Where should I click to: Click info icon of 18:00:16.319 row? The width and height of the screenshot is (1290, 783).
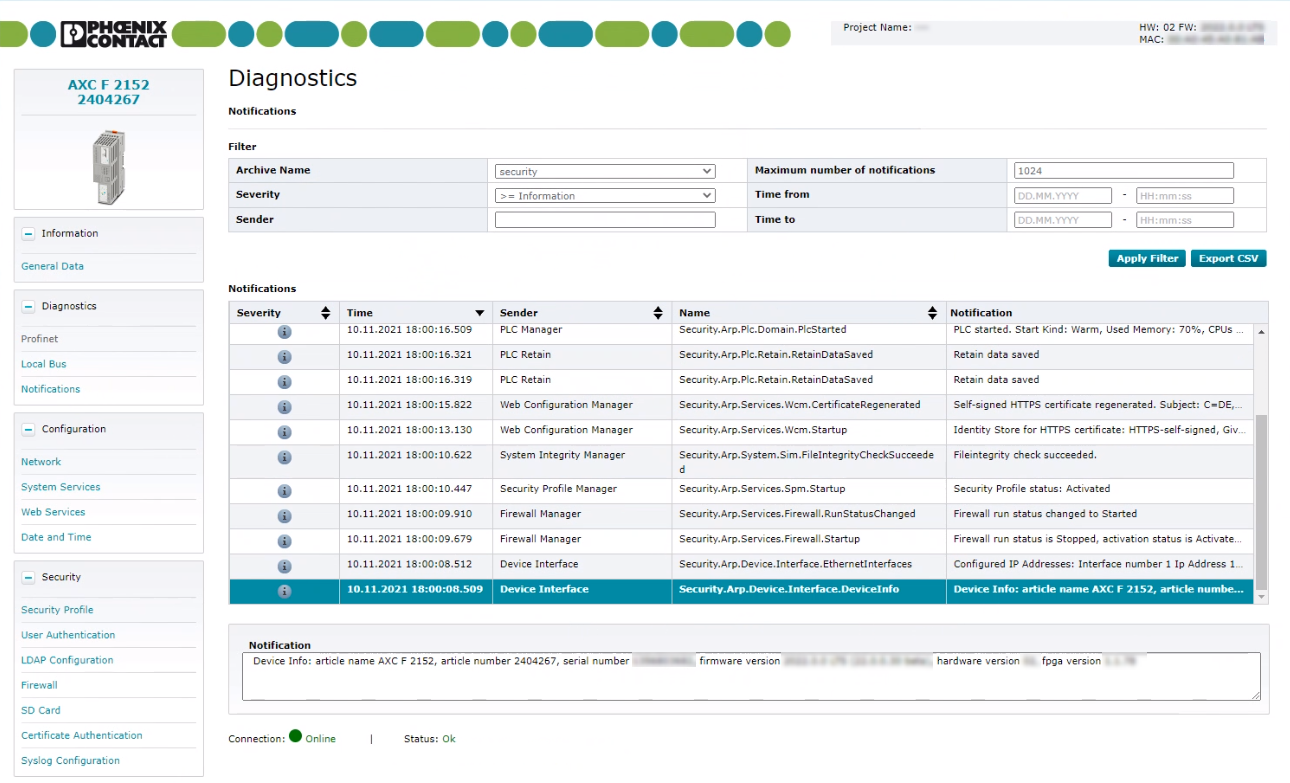click(x=284, y=382)
